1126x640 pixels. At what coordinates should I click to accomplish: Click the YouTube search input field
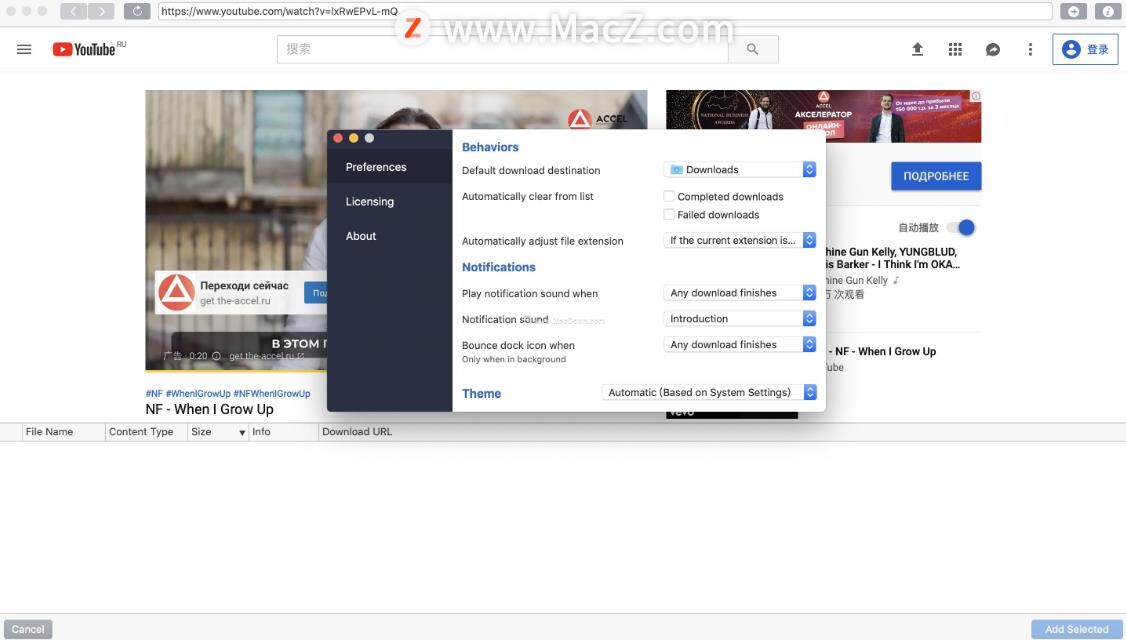(x=503, y=49)
